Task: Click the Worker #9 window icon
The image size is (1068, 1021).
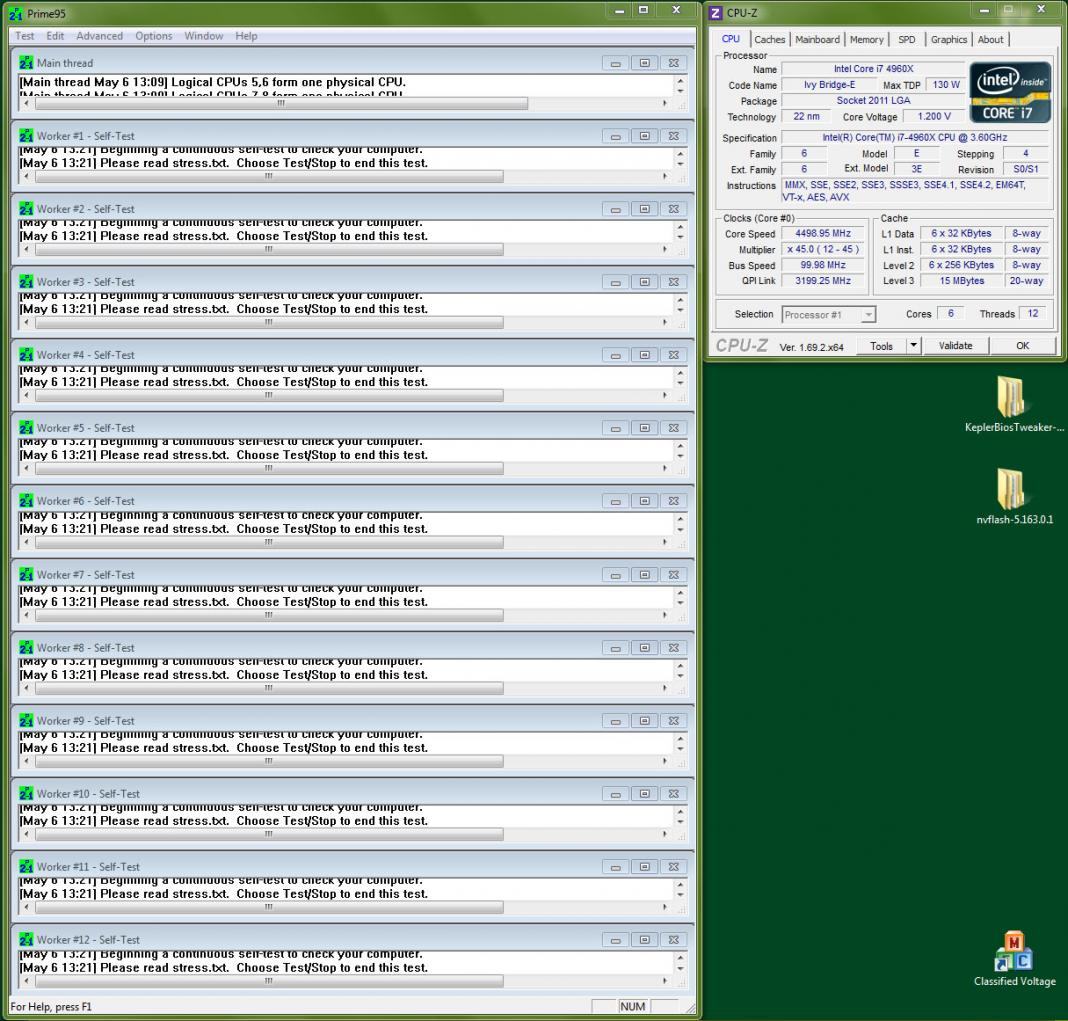Action: (26, 720)
